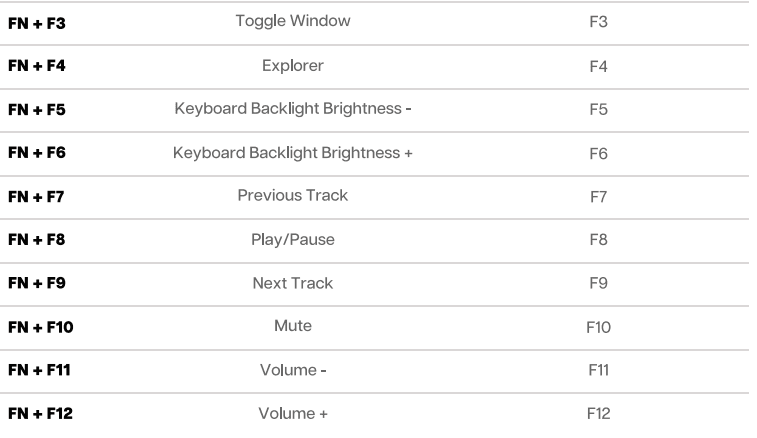Click the F8 key cell
Image resolution: width=757 pixels, height=438 pixels.
coord(599,241)
